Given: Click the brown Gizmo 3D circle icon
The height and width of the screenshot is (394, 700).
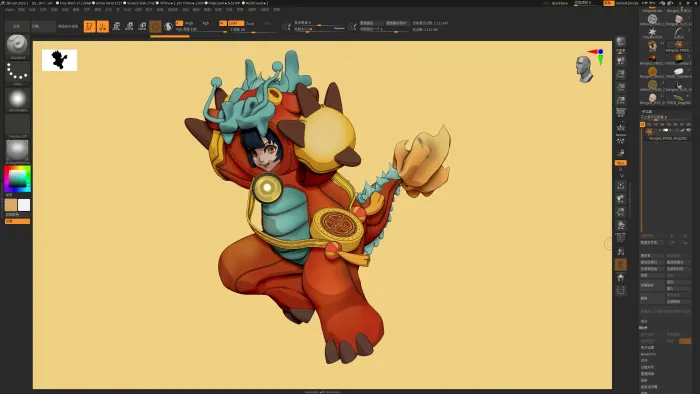Looking at the screenshot, I should click(x=155, y=26).
